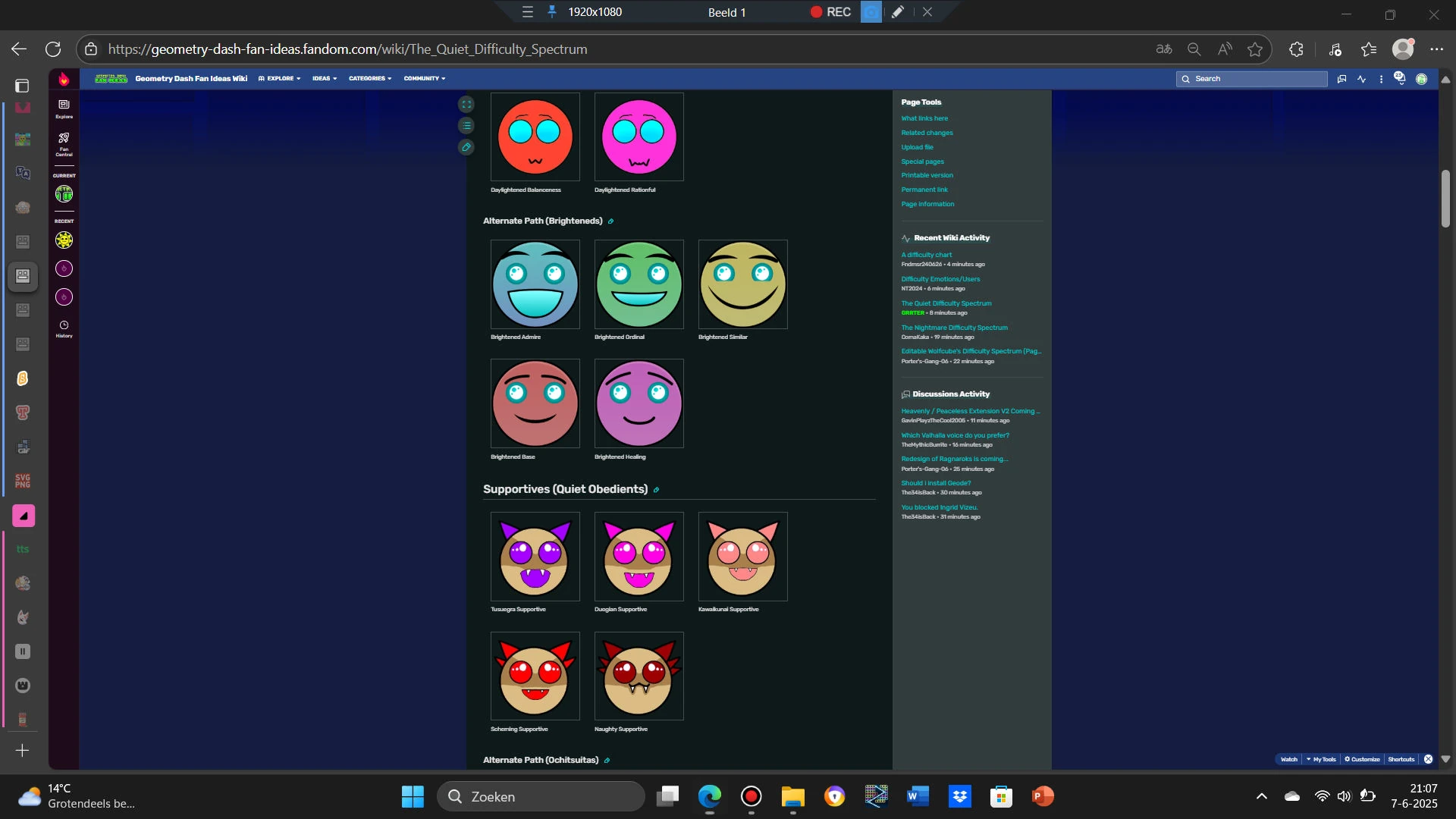Viewport: 1456px width, 819px height.
Task: Click the Fandom flame logo icon
Action: click(64, 79)
